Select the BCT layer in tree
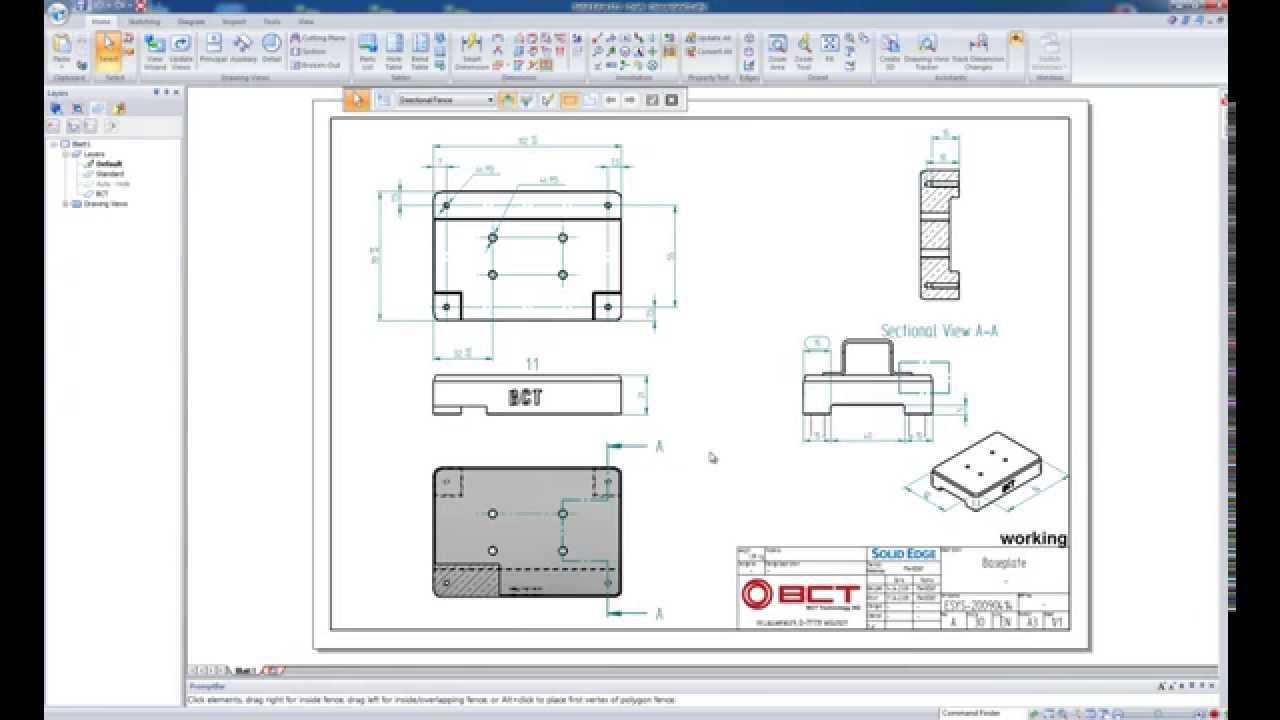 [102, 194]
